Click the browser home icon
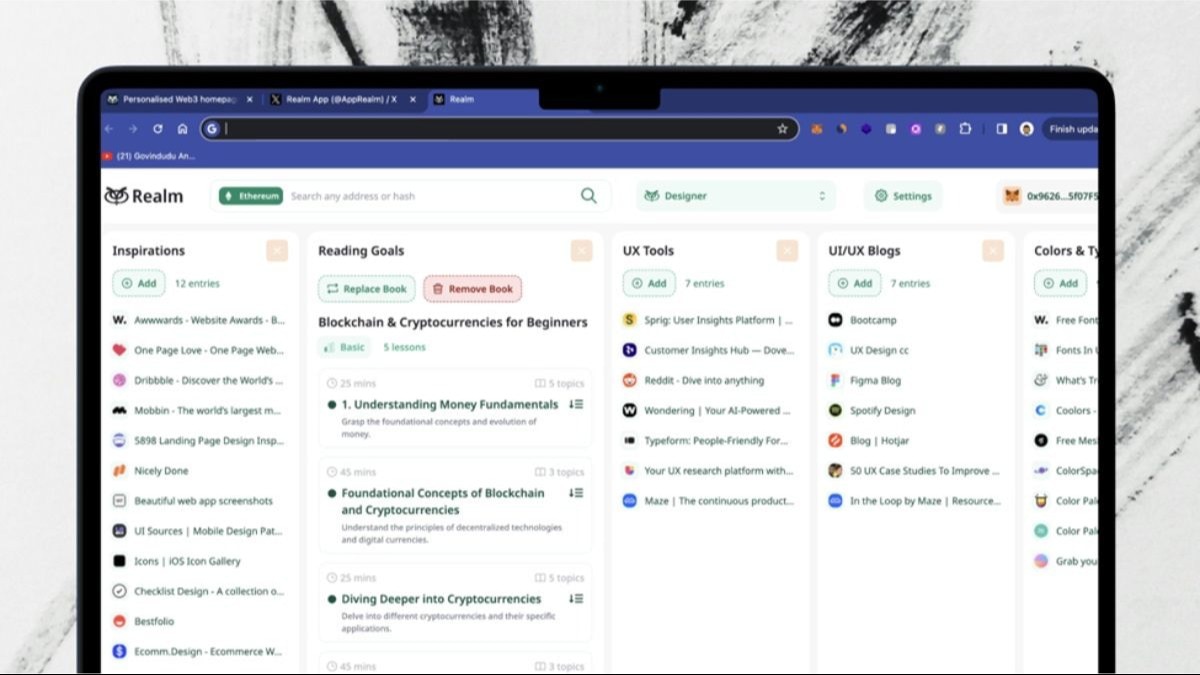The image size is (1200, 675). [x=182, y=129]
